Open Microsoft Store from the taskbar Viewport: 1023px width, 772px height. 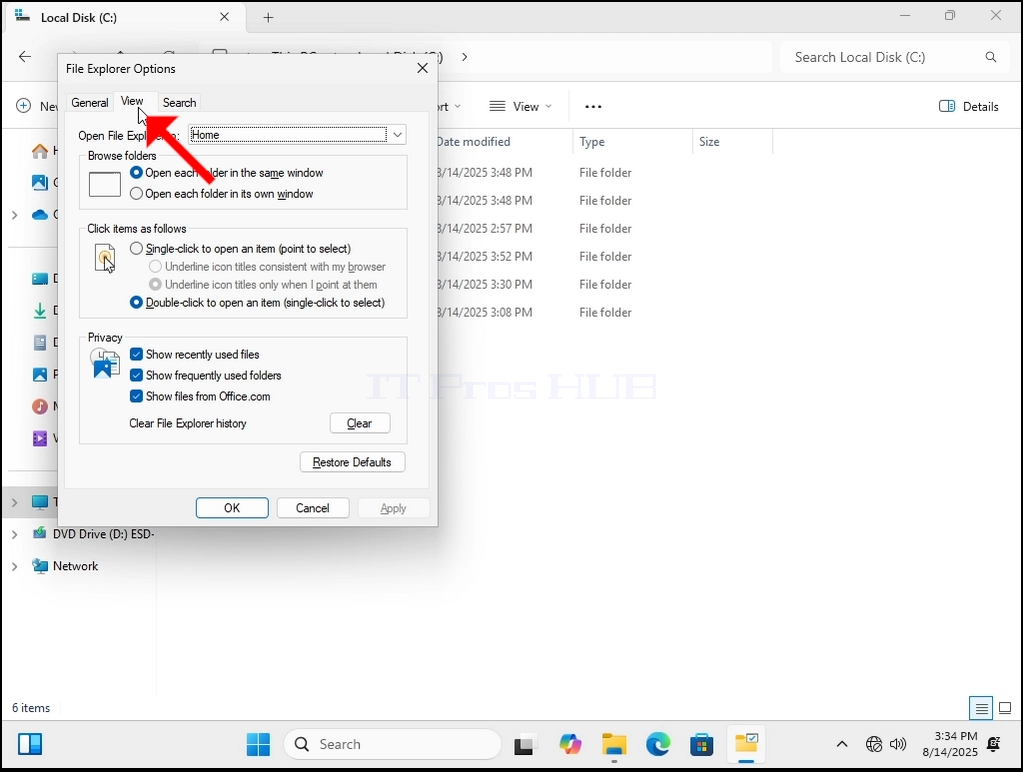click(702, 745)
